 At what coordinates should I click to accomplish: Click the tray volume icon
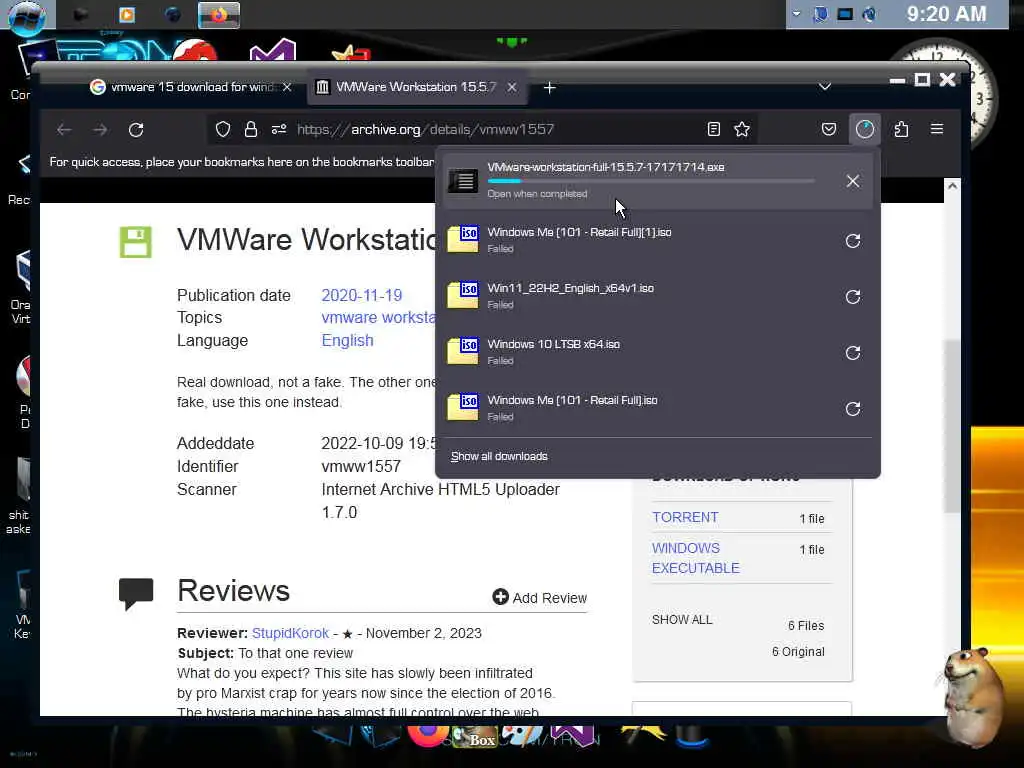869,14
